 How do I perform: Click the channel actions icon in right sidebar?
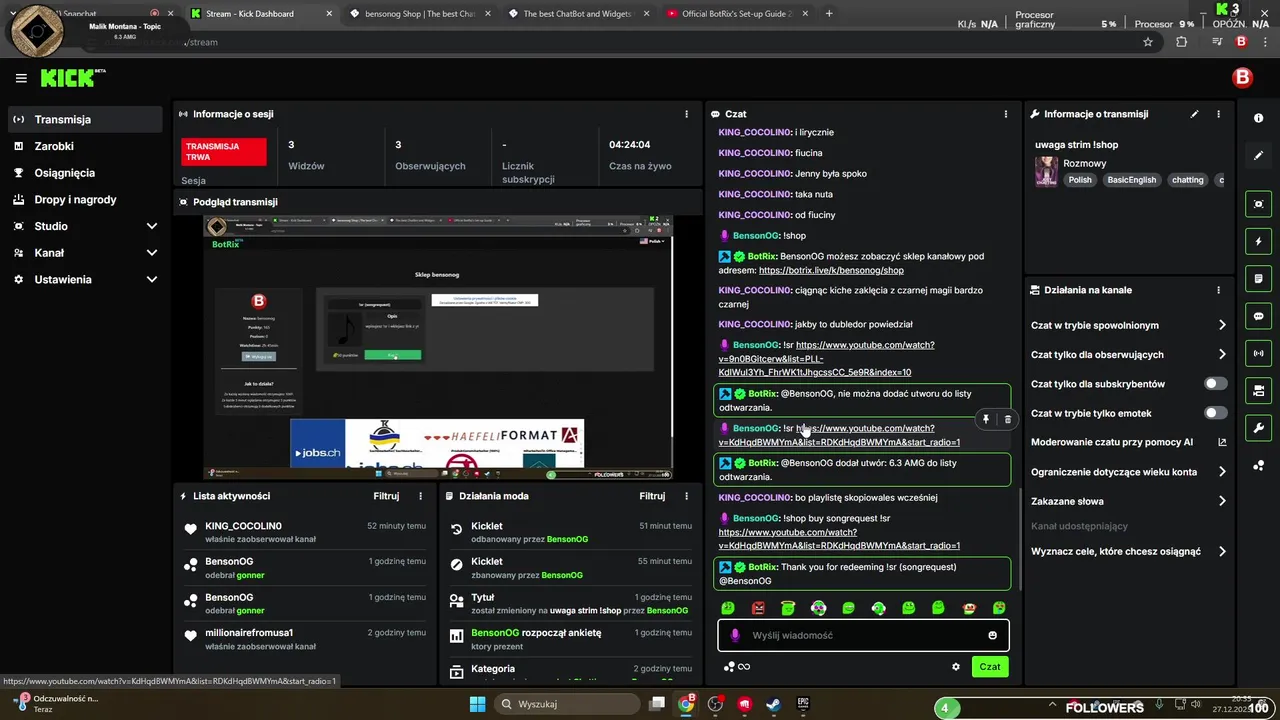point(1258,390)
